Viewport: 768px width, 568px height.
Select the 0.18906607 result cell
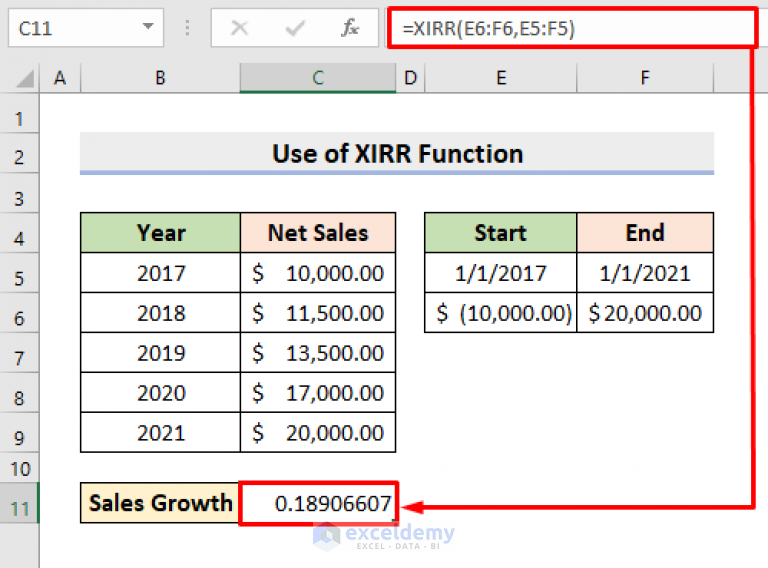point(318,503)
